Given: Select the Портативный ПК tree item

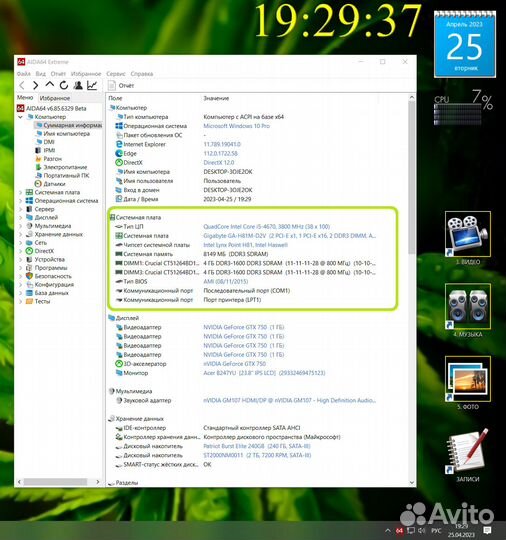Looking at the screenshot, I should (62, 176).
